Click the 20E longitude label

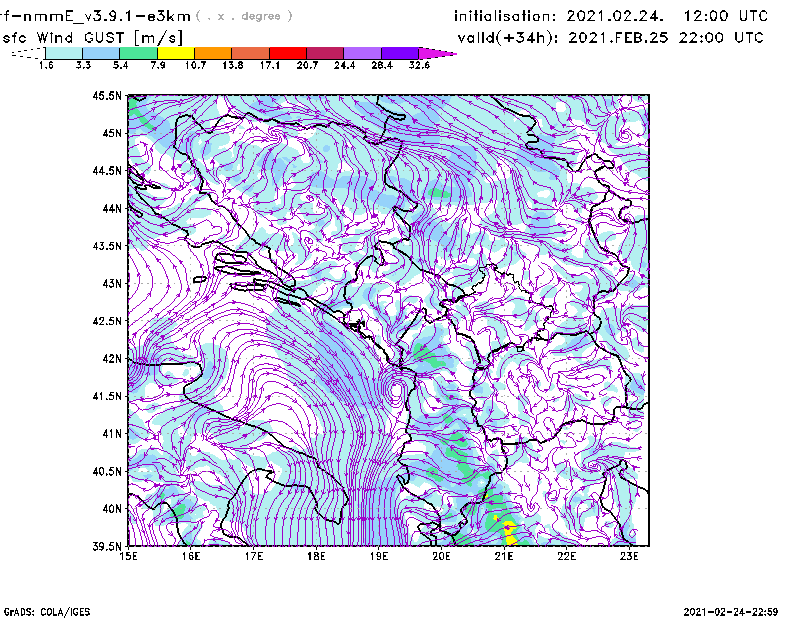[x=441, y=556]
